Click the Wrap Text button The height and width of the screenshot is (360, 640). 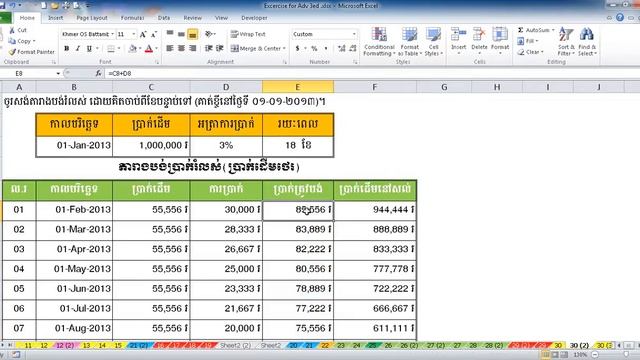pyautogui.click(x=248, y=34)
